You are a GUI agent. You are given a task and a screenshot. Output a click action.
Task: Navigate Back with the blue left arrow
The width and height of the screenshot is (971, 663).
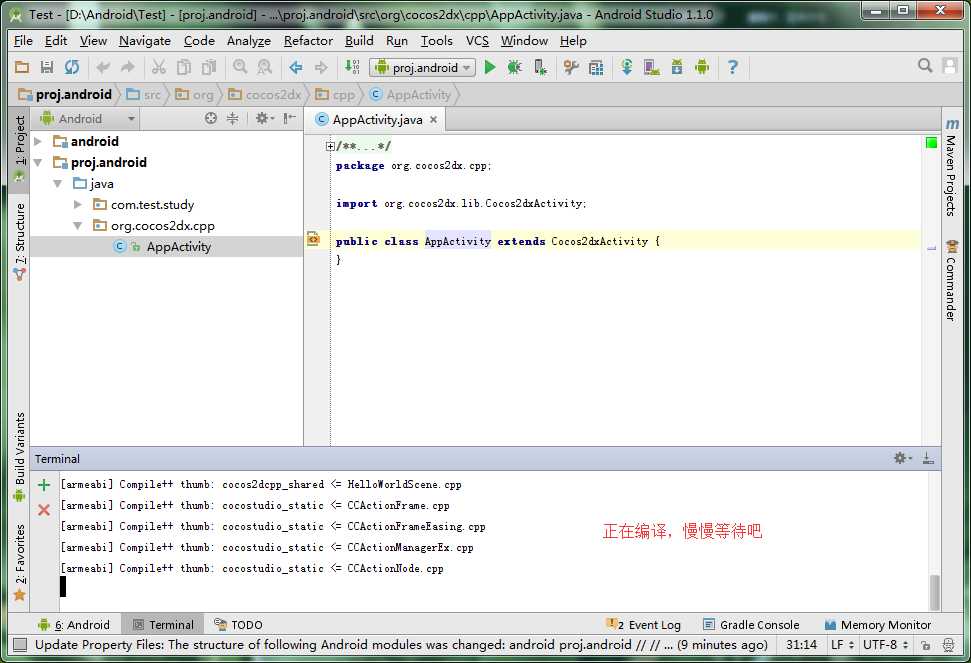296,67
